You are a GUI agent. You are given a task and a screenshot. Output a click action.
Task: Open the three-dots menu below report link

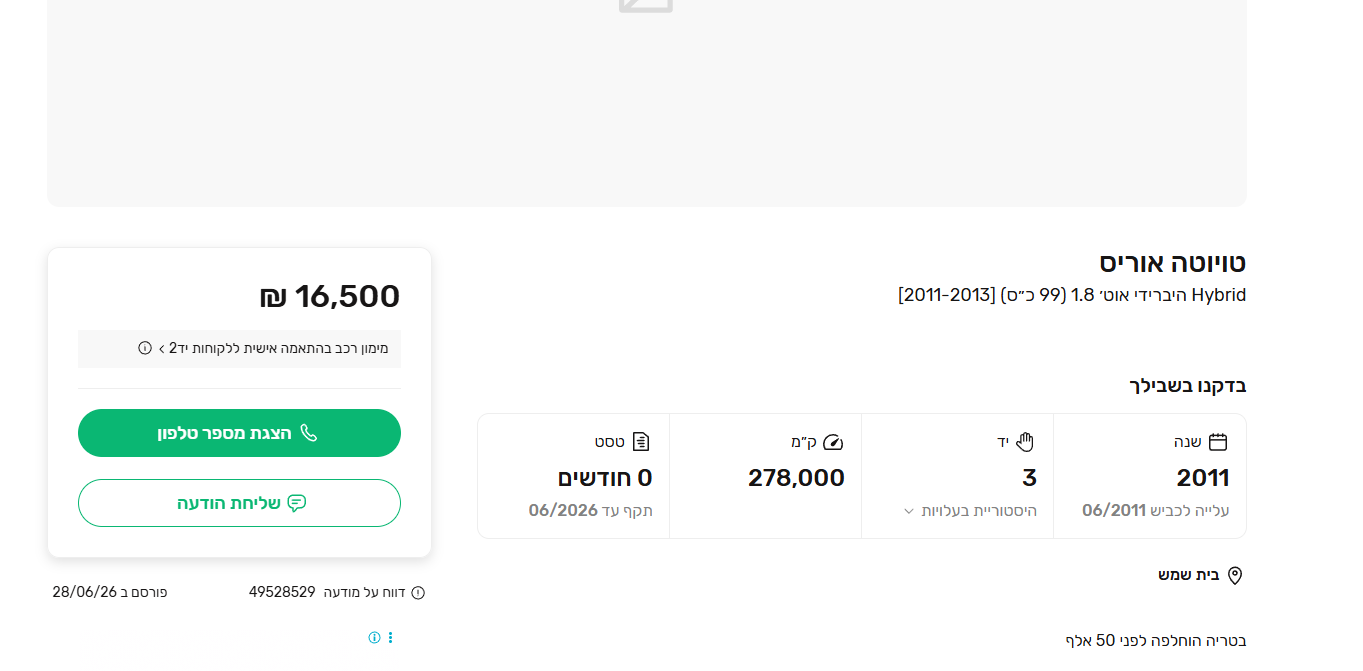(391, 637)
